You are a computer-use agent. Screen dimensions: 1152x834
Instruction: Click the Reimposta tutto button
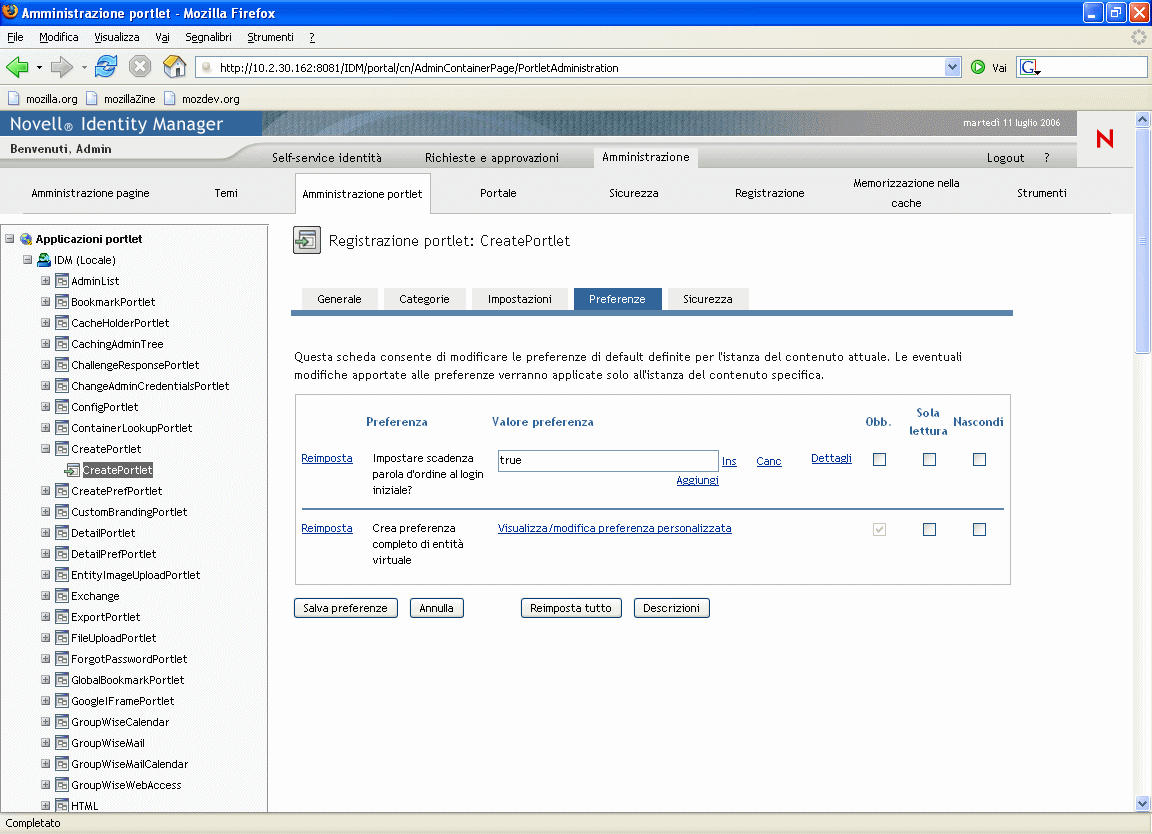(x=571, y=608)
